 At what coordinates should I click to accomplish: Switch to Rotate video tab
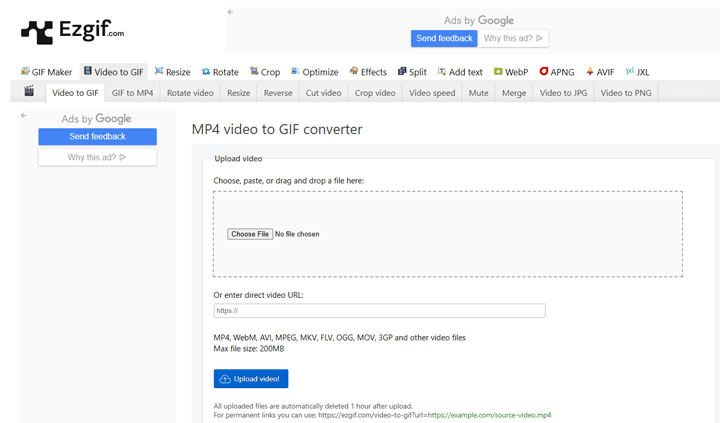click(x=190, y=93)
